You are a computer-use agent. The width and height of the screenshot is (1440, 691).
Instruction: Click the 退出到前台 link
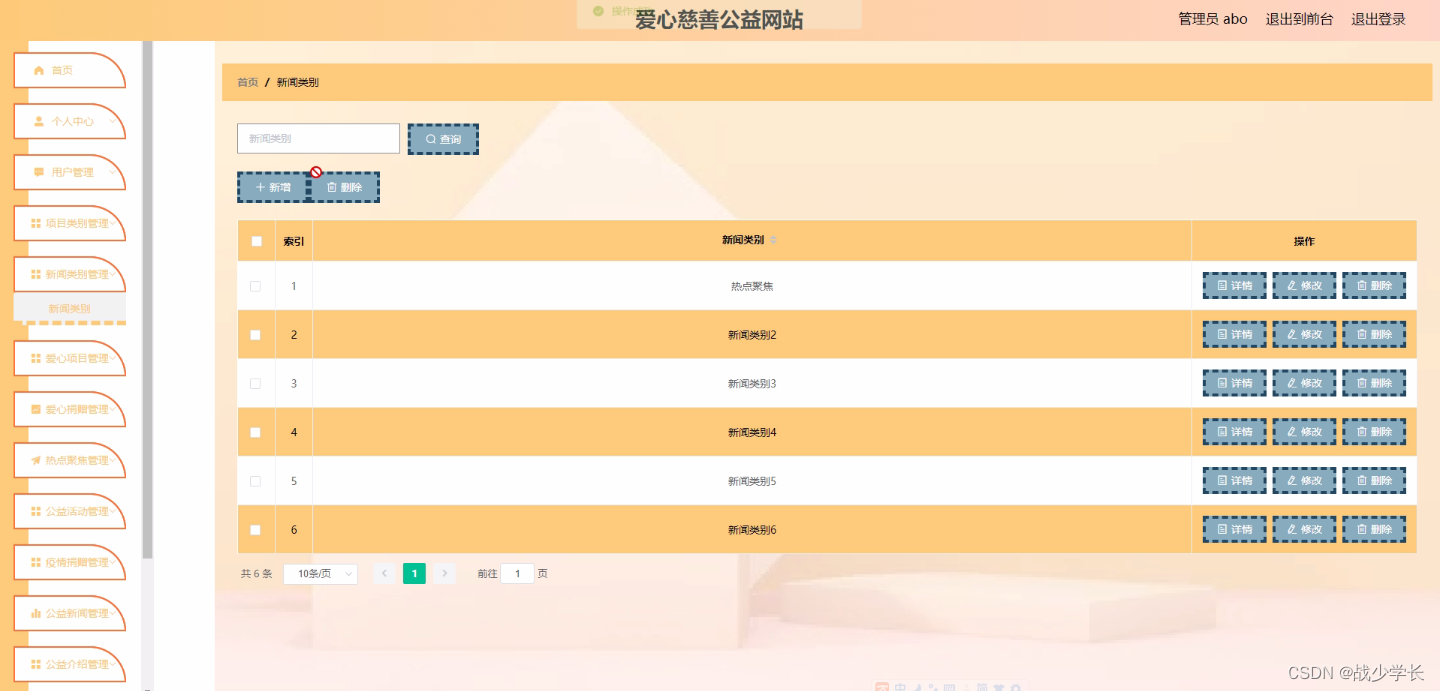point(1299,19)
